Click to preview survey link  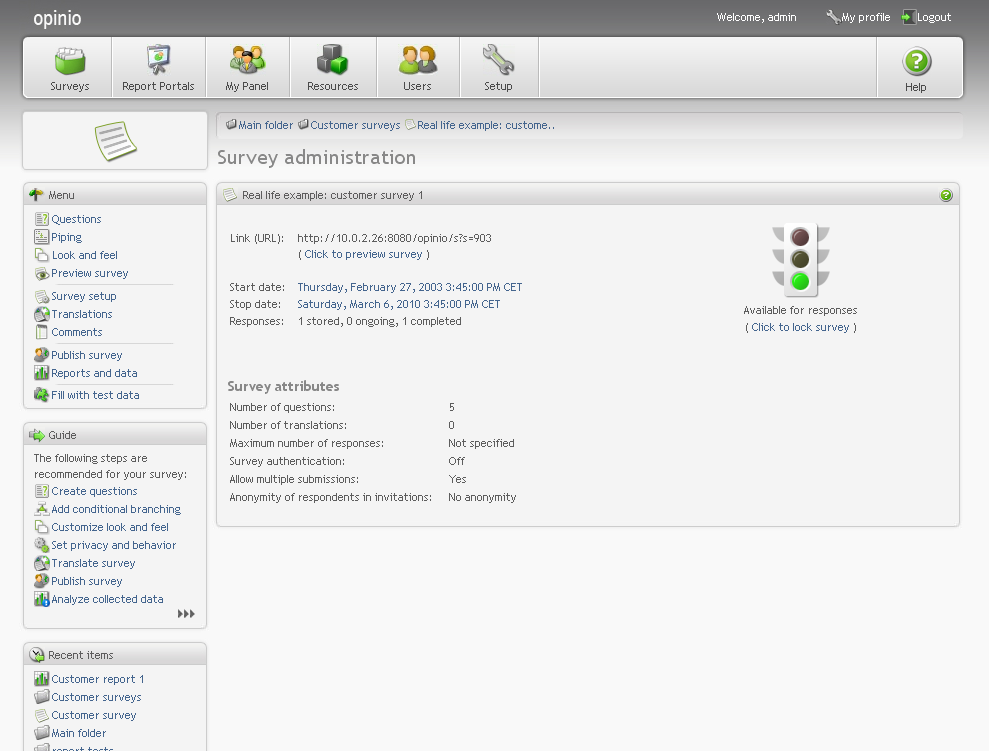click(363, 254)
